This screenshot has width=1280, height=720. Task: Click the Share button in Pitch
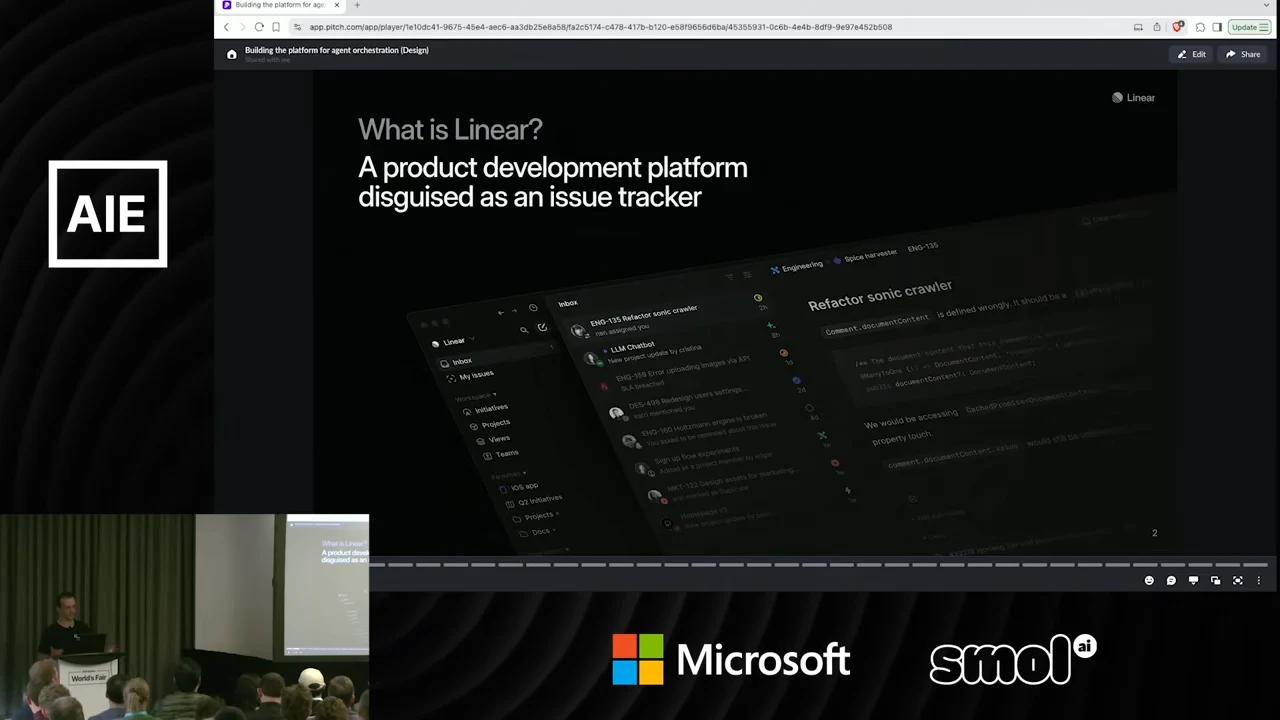pos(1243,54)
